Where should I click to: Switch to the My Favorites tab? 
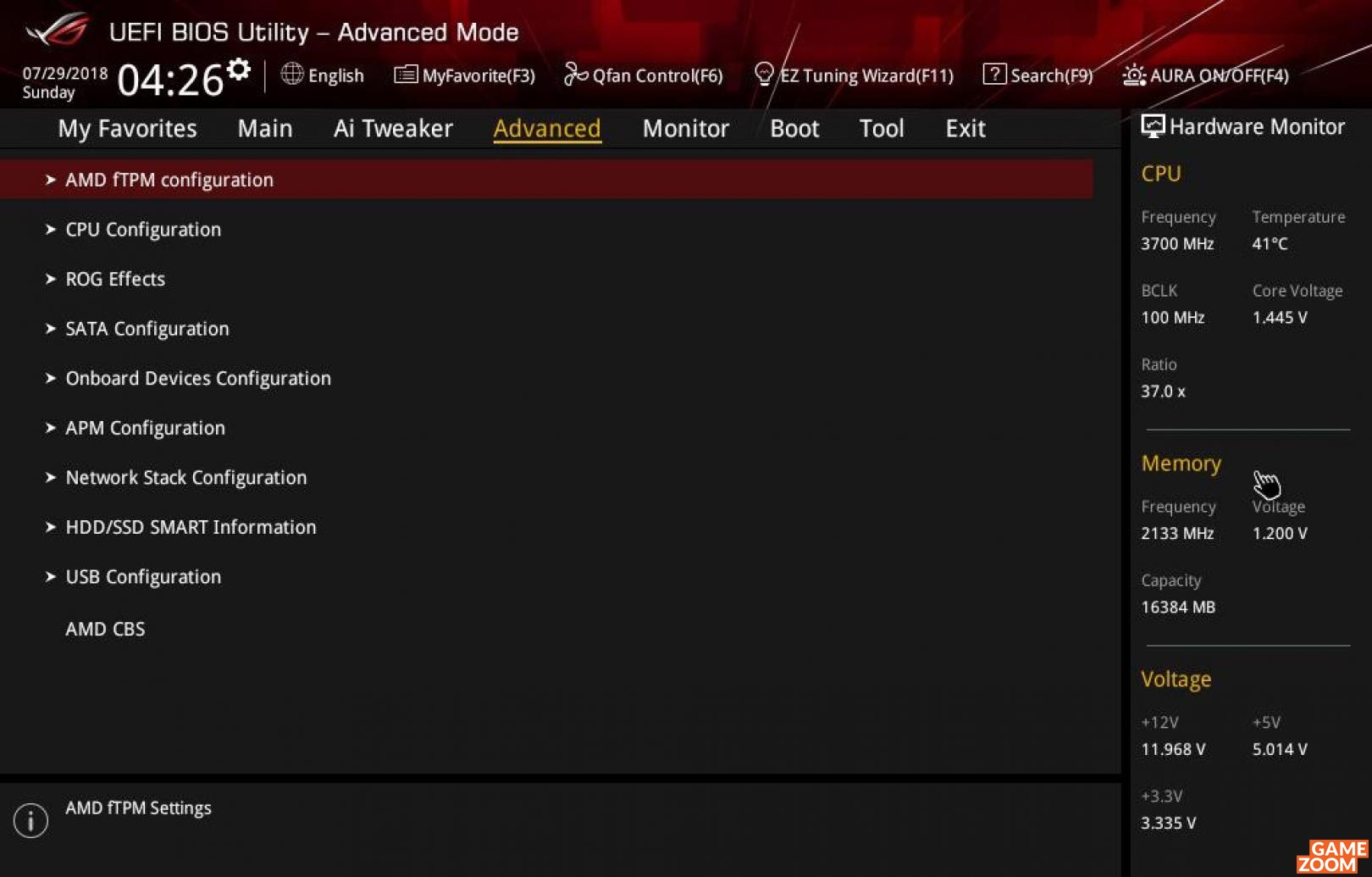(127, 128)
